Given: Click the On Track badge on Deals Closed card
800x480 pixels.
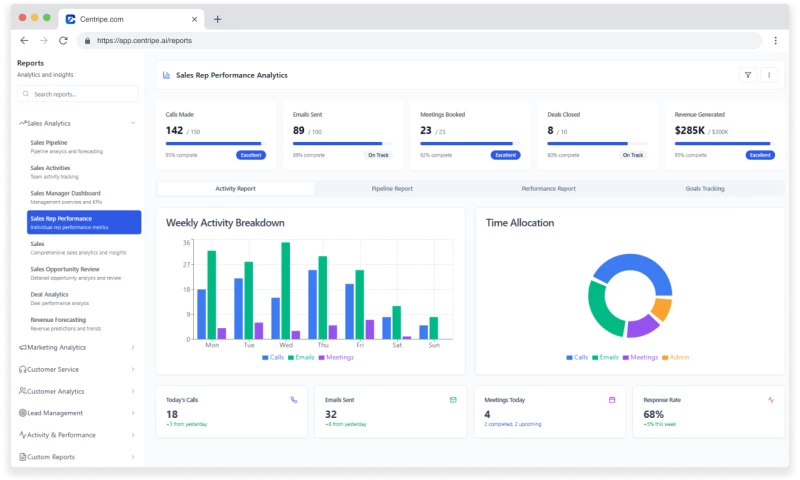Looking at the screenshot, I should tap(633, 155).
